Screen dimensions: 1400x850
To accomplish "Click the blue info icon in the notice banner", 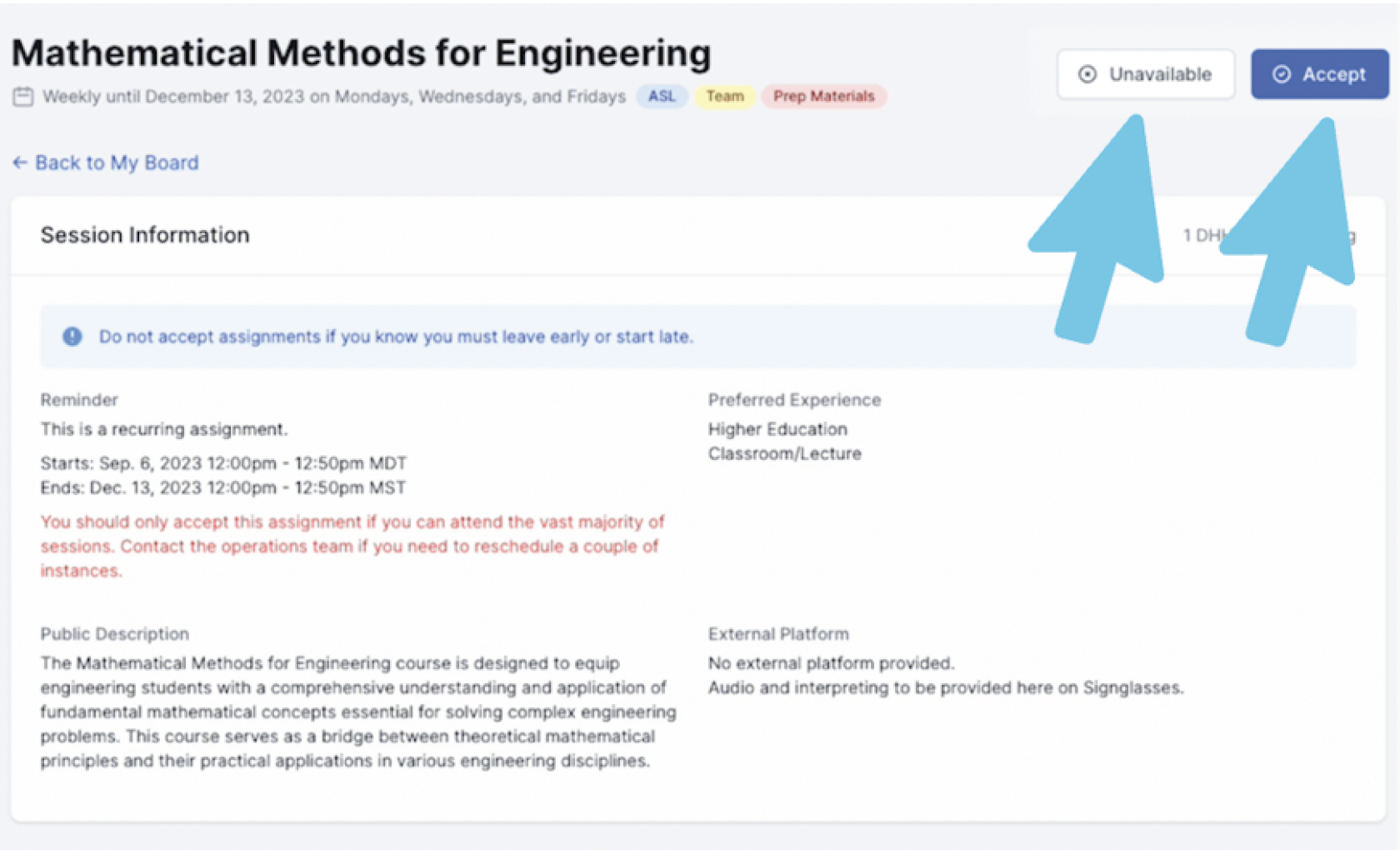I will click(72, 337).
